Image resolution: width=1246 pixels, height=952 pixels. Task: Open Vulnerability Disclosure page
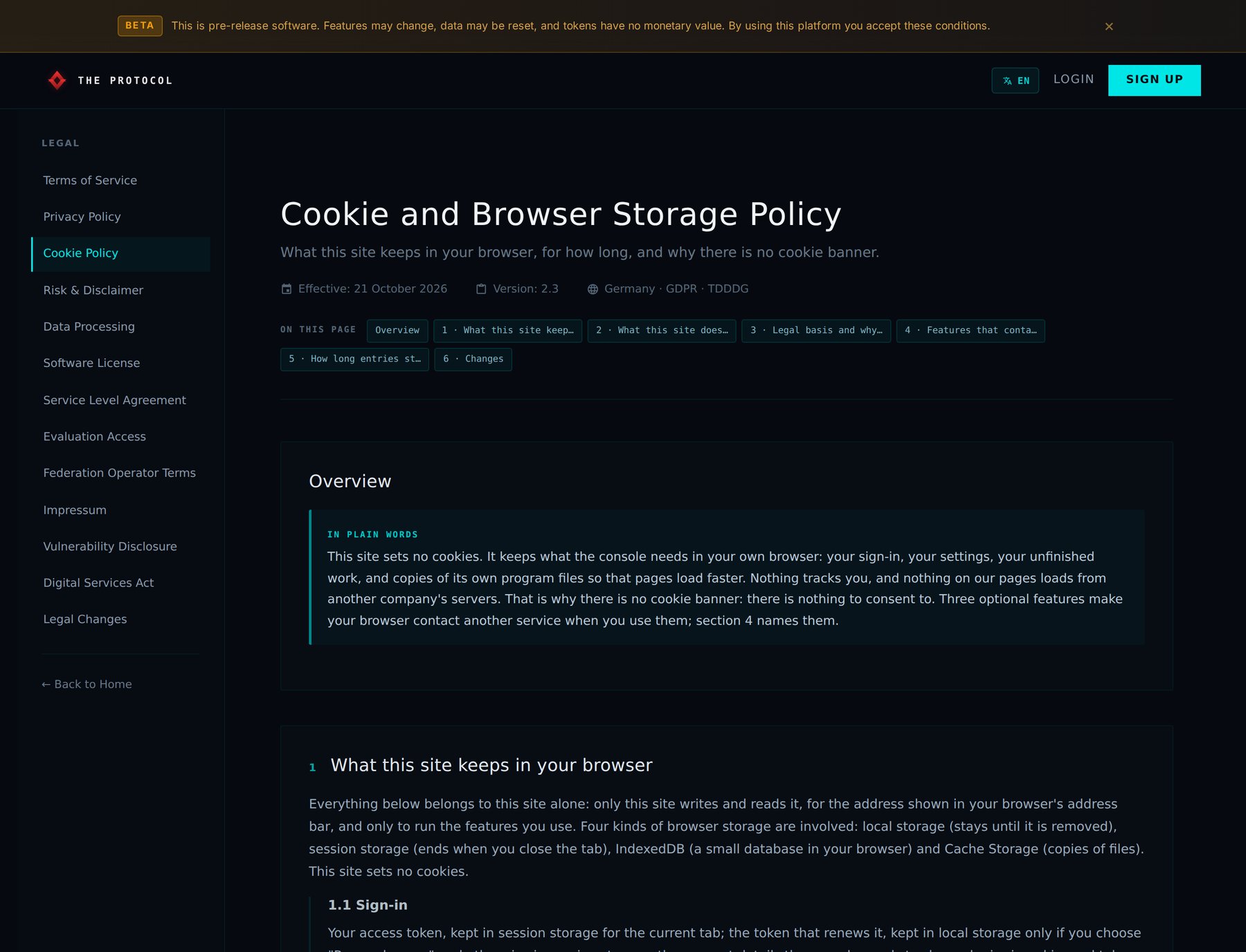(x=121, y=546)
